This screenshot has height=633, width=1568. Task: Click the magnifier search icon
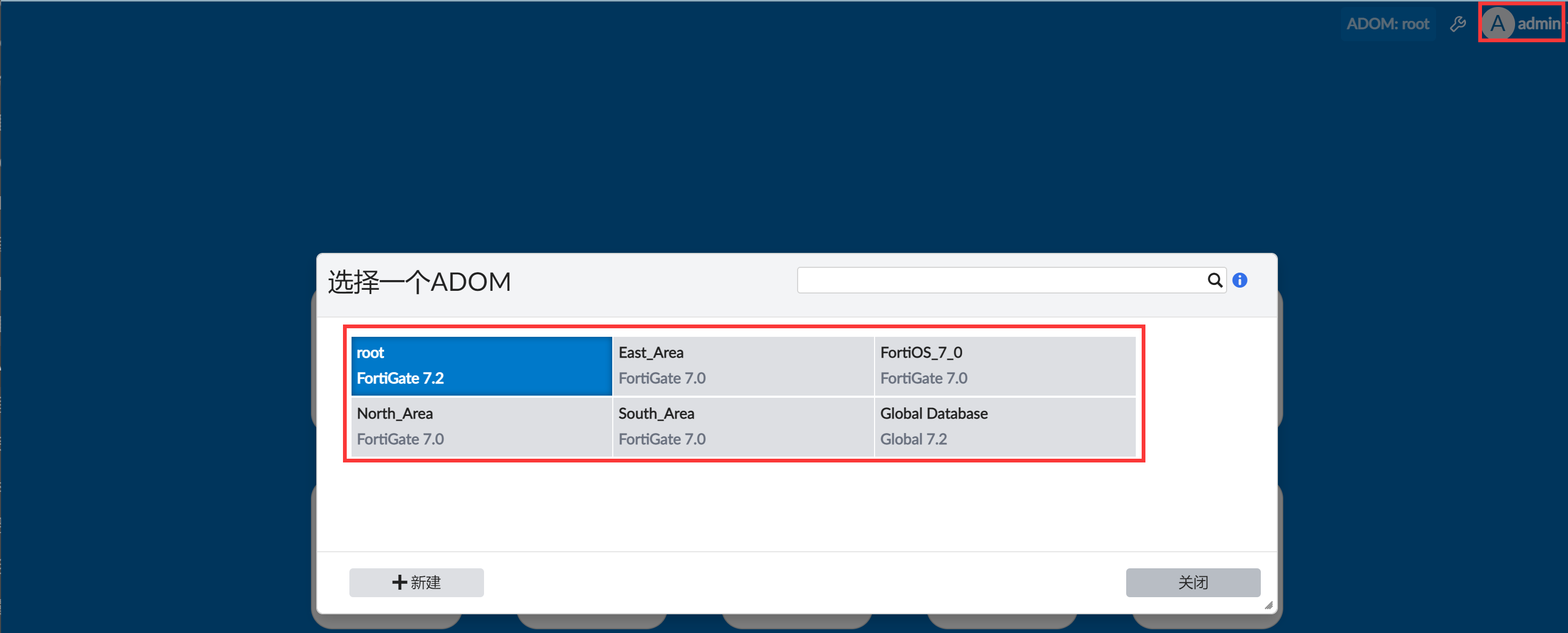click(x=1214, y=280)
